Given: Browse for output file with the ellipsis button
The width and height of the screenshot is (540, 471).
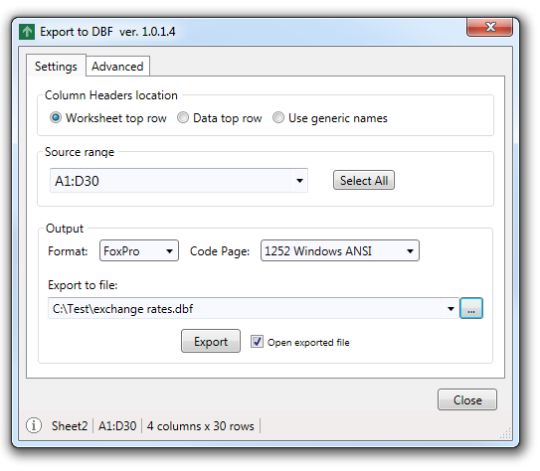Looking at the screenshot, I should [471, 308].
